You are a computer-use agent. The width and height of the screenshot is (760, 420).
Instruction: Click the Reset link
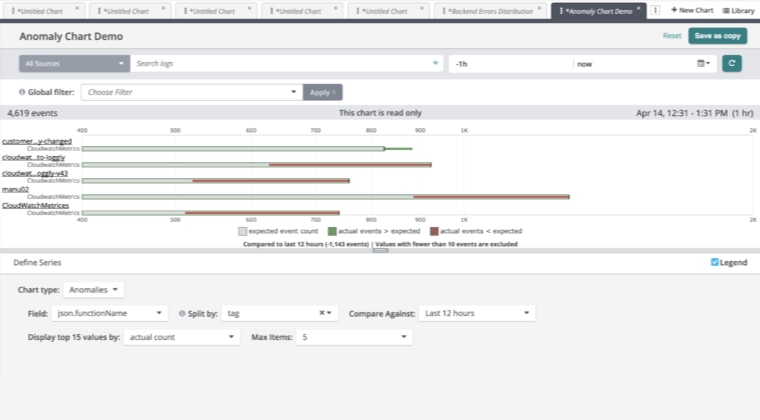point(672,35)
